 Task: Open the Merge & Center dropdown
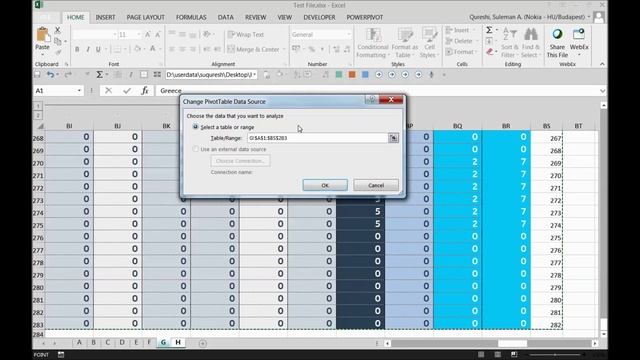tap(284, 49)
